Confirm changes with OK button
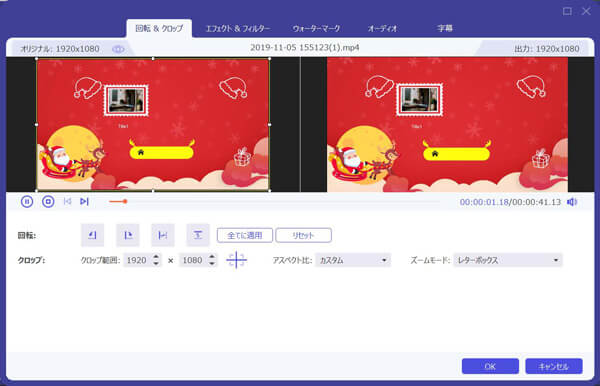 pyautogui.click(x=490, y=366)
